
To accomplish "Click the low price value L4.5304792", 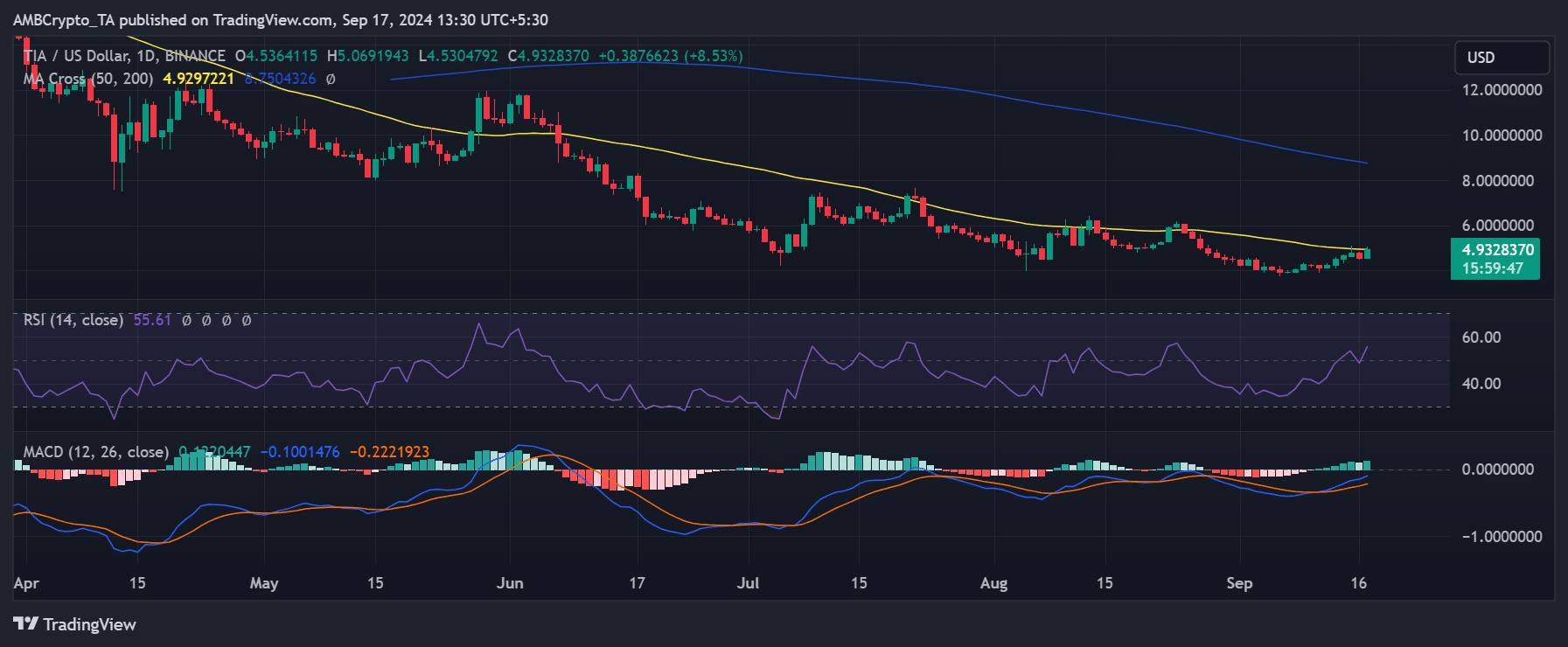I will point(458,56).
